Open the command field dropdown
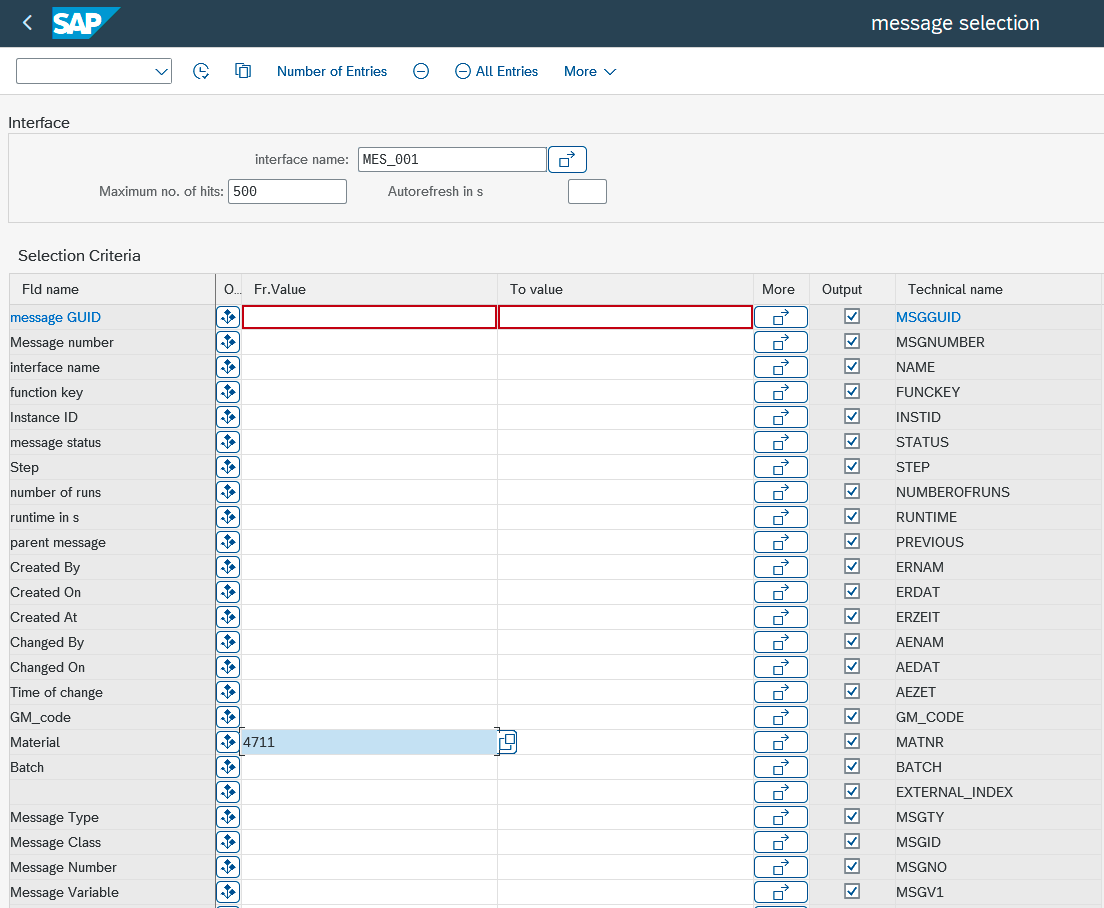Screen dimensions: 1104x908 [161, 71]
